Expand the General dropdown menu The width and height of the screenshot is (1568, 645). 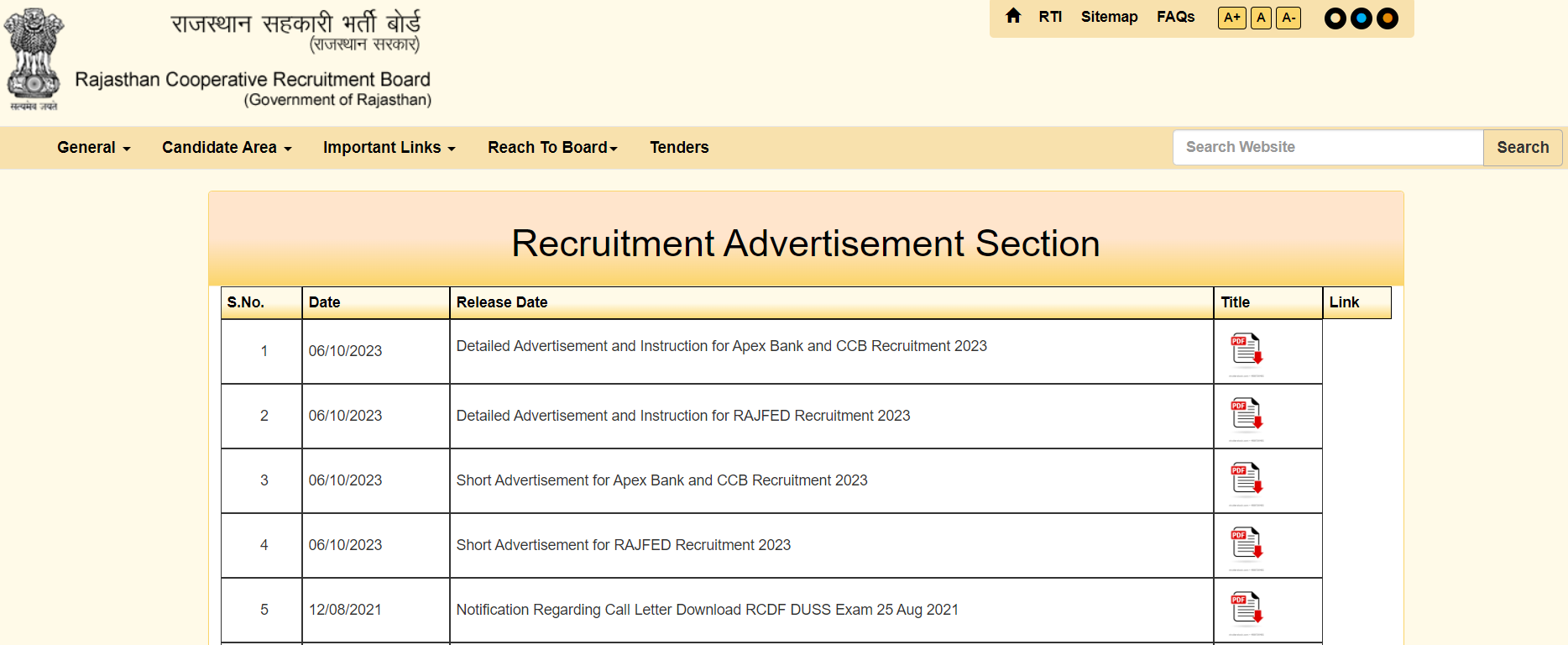(x=93, y=148)
